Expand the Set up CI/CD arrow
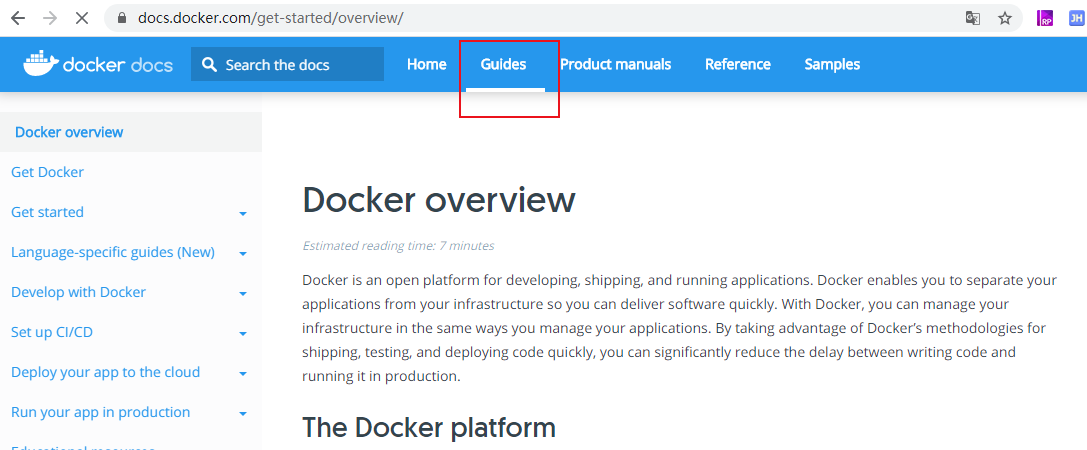Screen dimensions: 1087x450 [243, 334]
